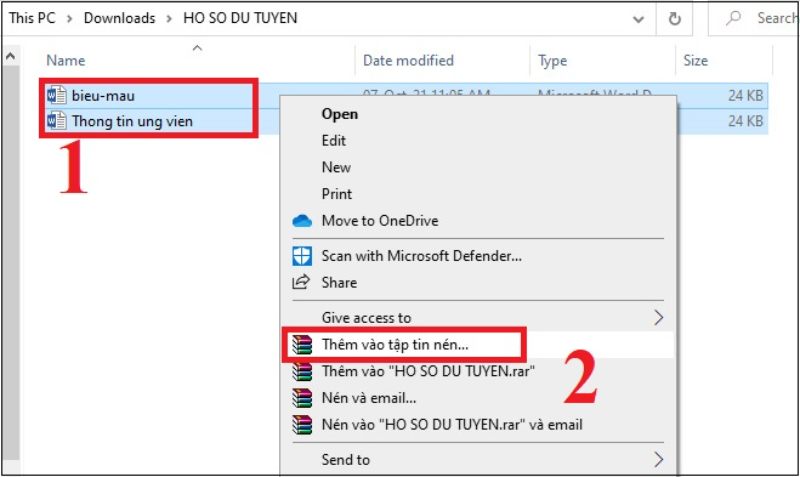Select Move to OneDrive
The image size is (800, 477).
pos(380,221)
